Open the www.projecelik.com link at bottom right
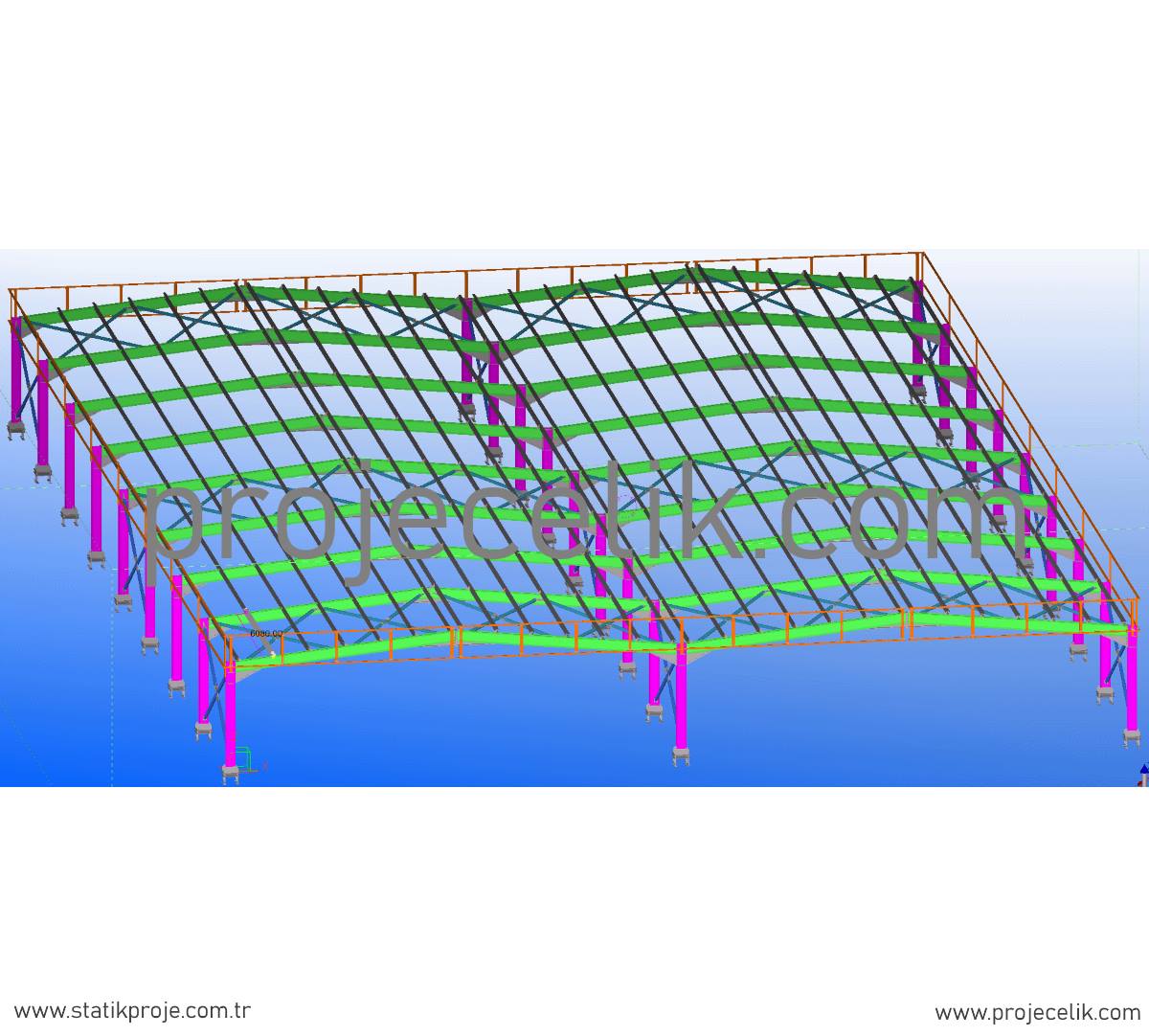The height and width of the screenshot is (1036, 1149). 1037,1013
